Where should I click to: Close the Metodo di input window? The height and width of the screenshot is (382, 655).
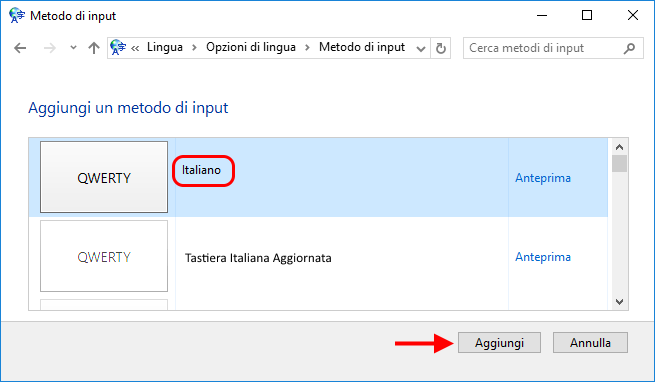coord(632,15)
